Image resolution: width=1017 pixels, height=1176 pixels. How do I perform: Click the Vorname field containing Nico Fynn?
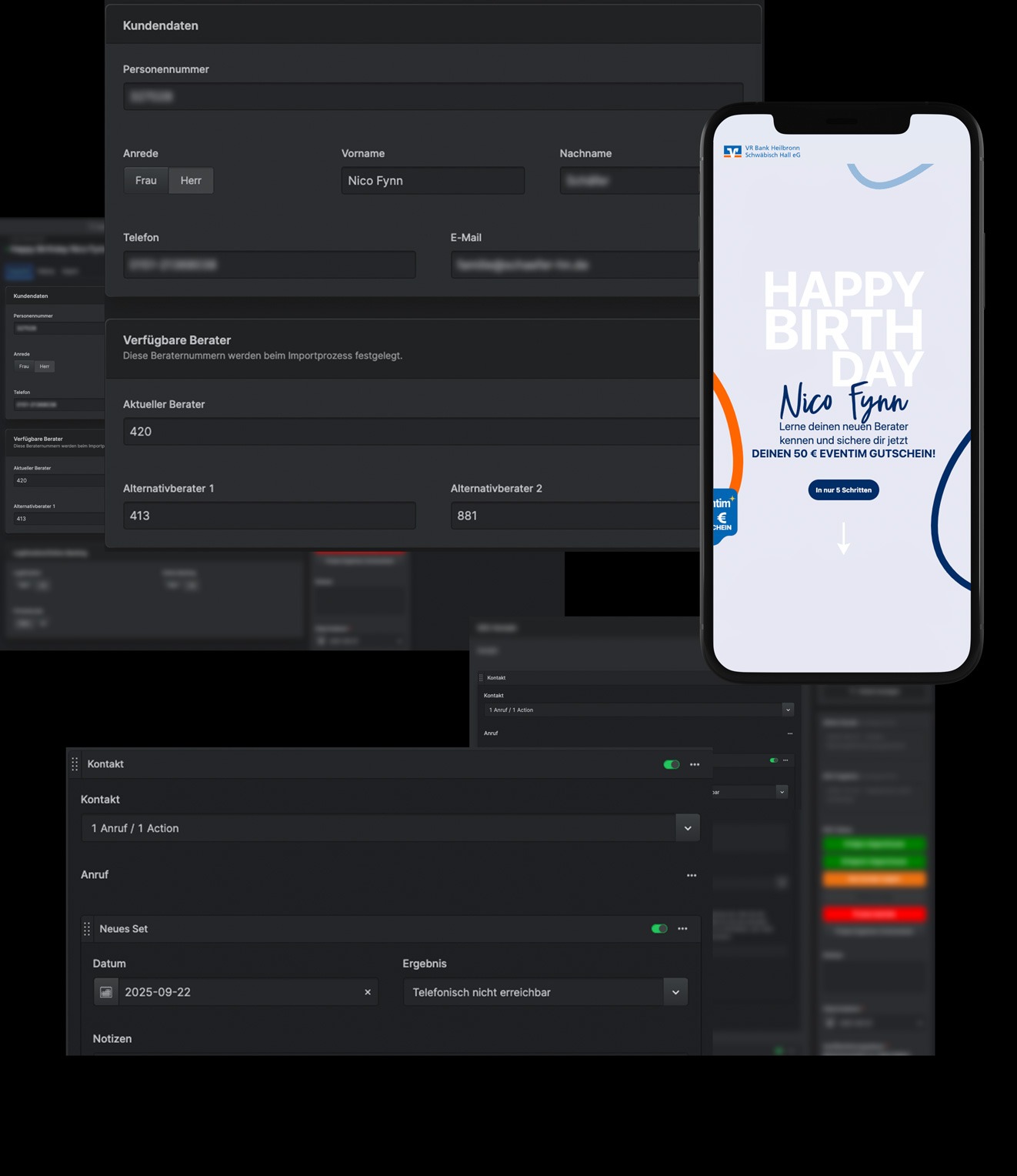tap(432, 181)
